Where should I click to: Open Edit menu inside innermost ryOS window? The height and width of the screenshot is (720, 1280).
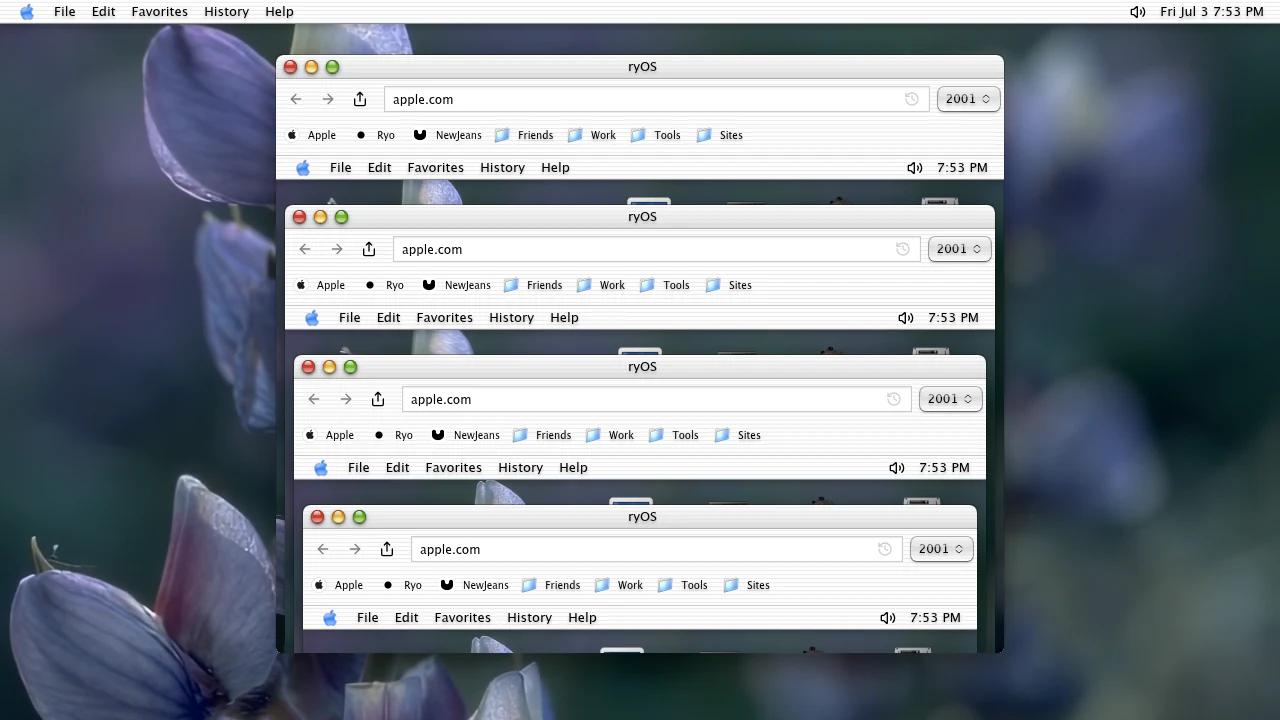407,618
